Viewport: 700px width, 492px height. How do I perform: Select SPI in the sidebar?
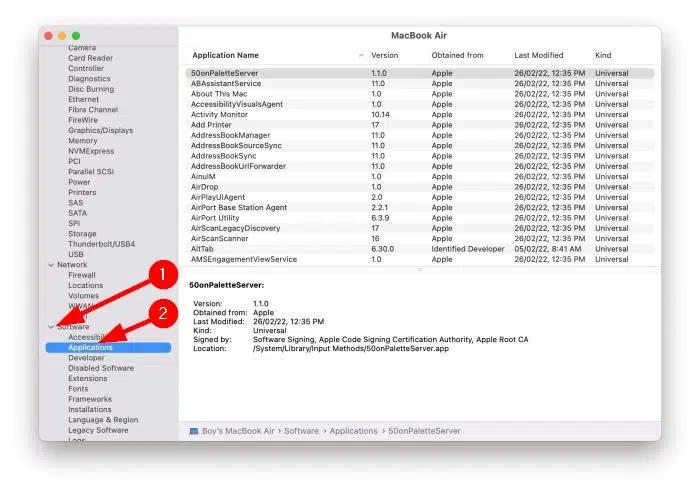click(74, 223)
